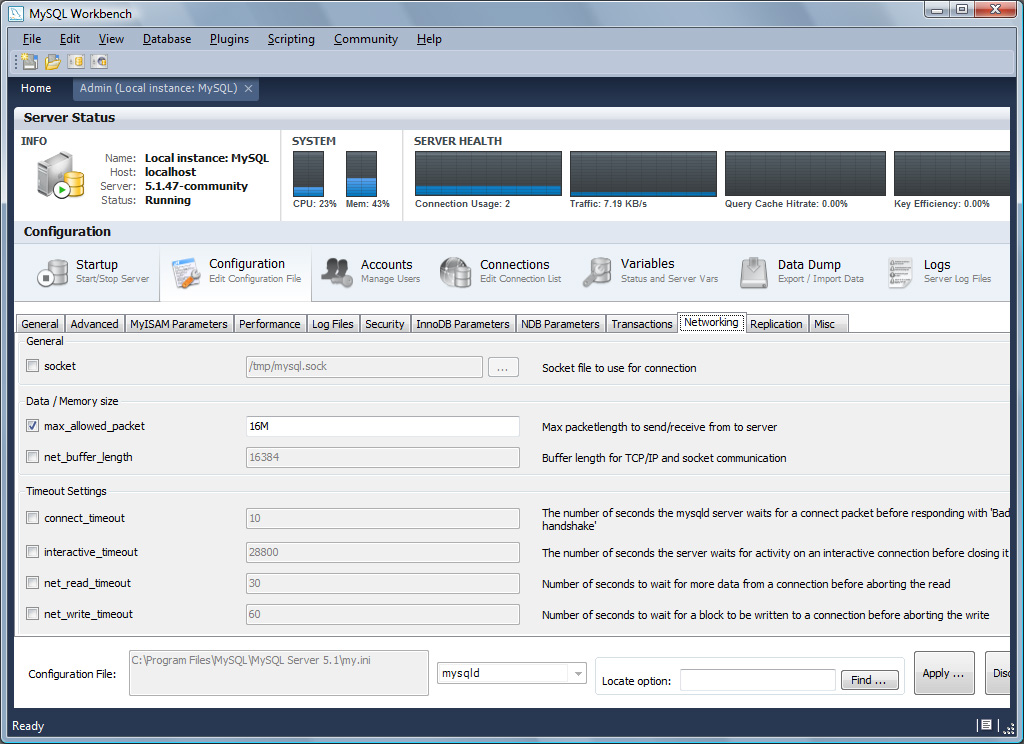Click the Configuration edit file icon
The width and height of the screenshot is (1024, 744).
pyautogui.click(x=186, y=272)
